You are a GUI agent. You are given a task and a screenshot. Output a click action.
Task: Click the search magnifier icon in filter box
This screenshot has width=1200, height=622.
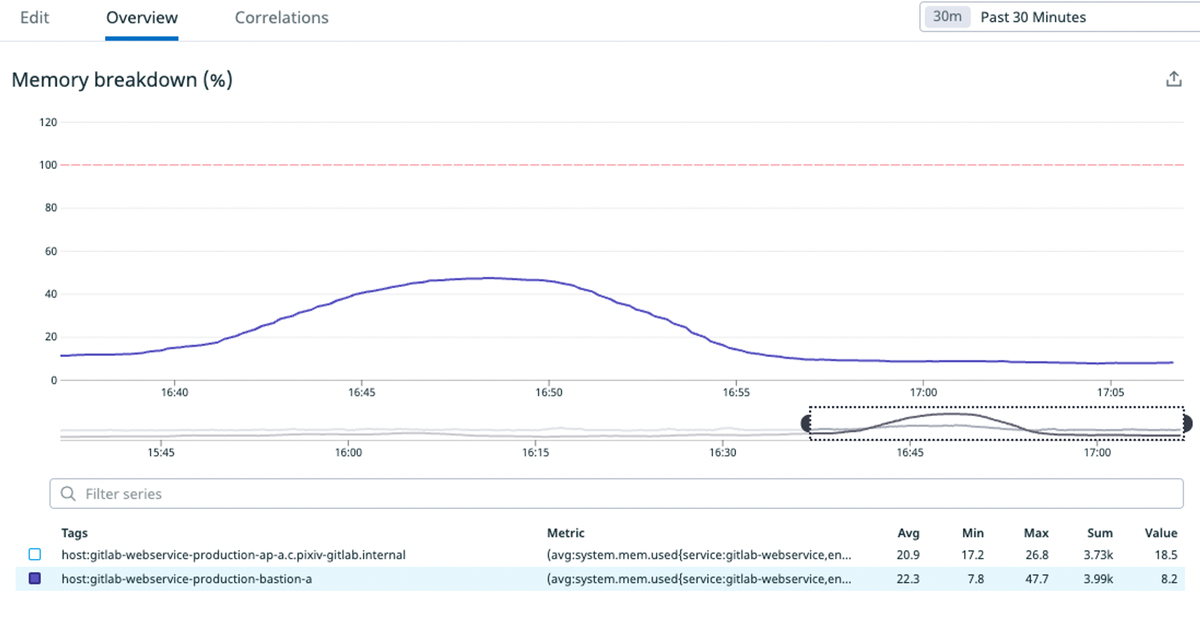pyautogui.click(x=68, y=494)
